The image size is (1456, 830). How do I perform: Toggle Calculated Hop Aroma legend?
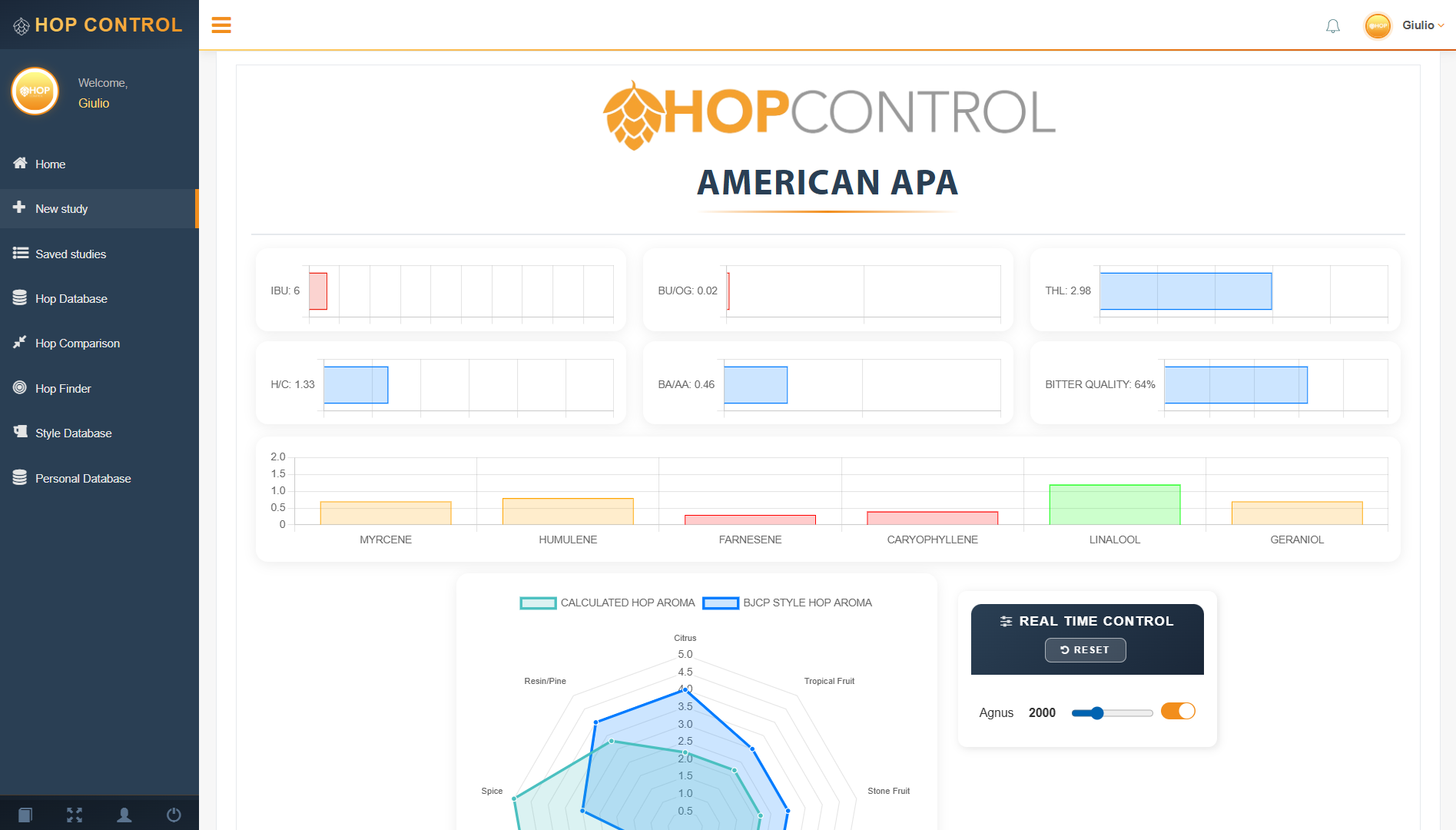607,603
